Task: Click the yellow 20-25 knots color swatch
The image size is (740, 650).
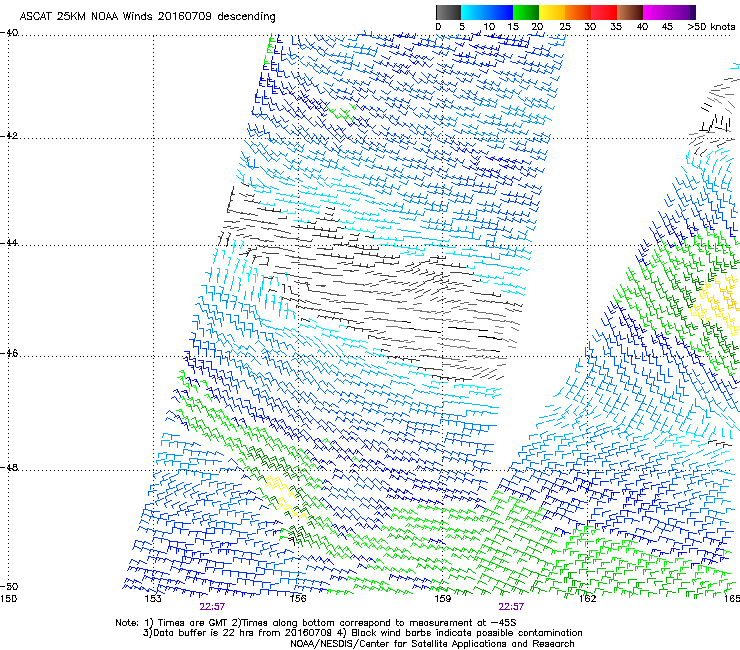Action: point(552,12)
